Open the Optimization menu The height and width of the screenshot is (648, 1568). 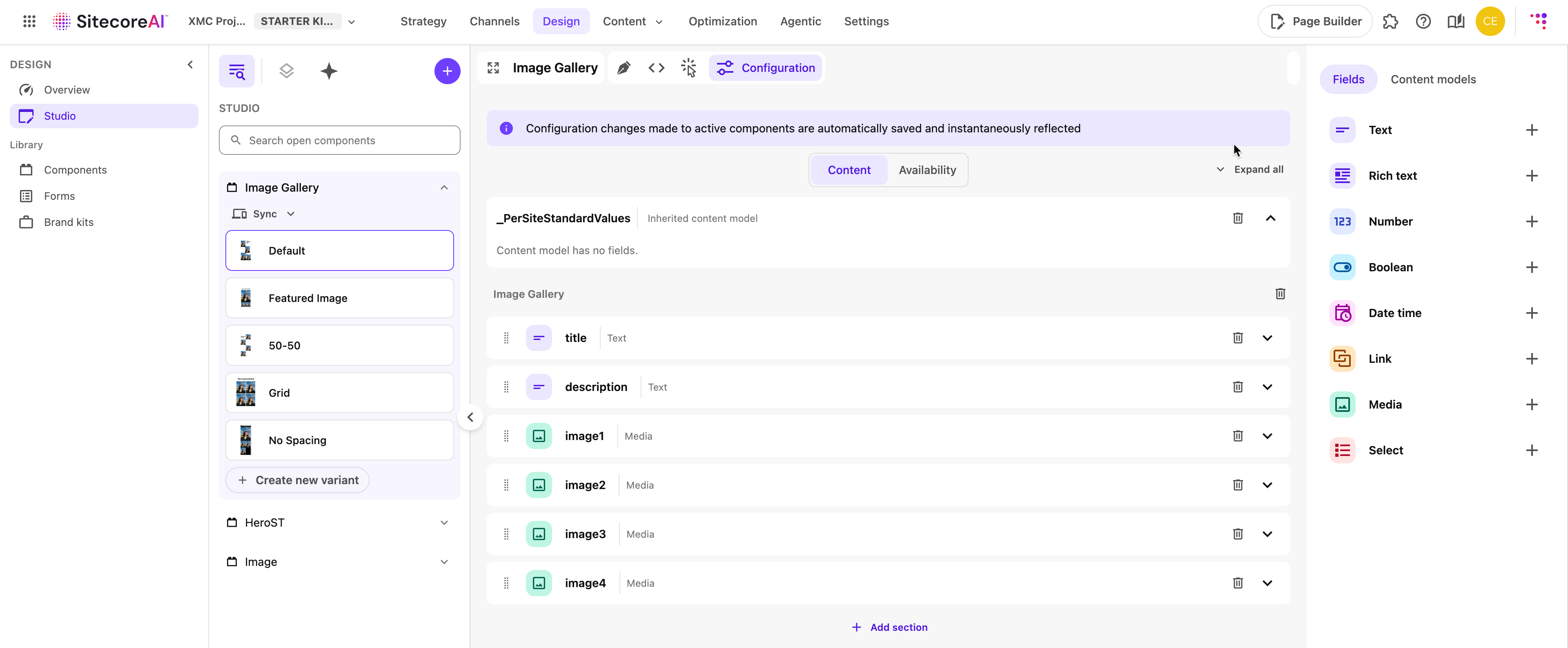tap(722, 21)
